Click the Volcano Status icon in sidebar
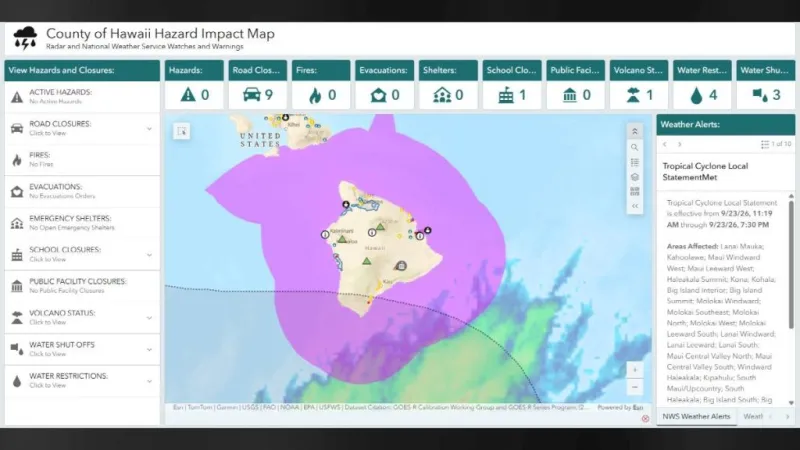Screen dimensions: 800x450 [x=17, y=318]
